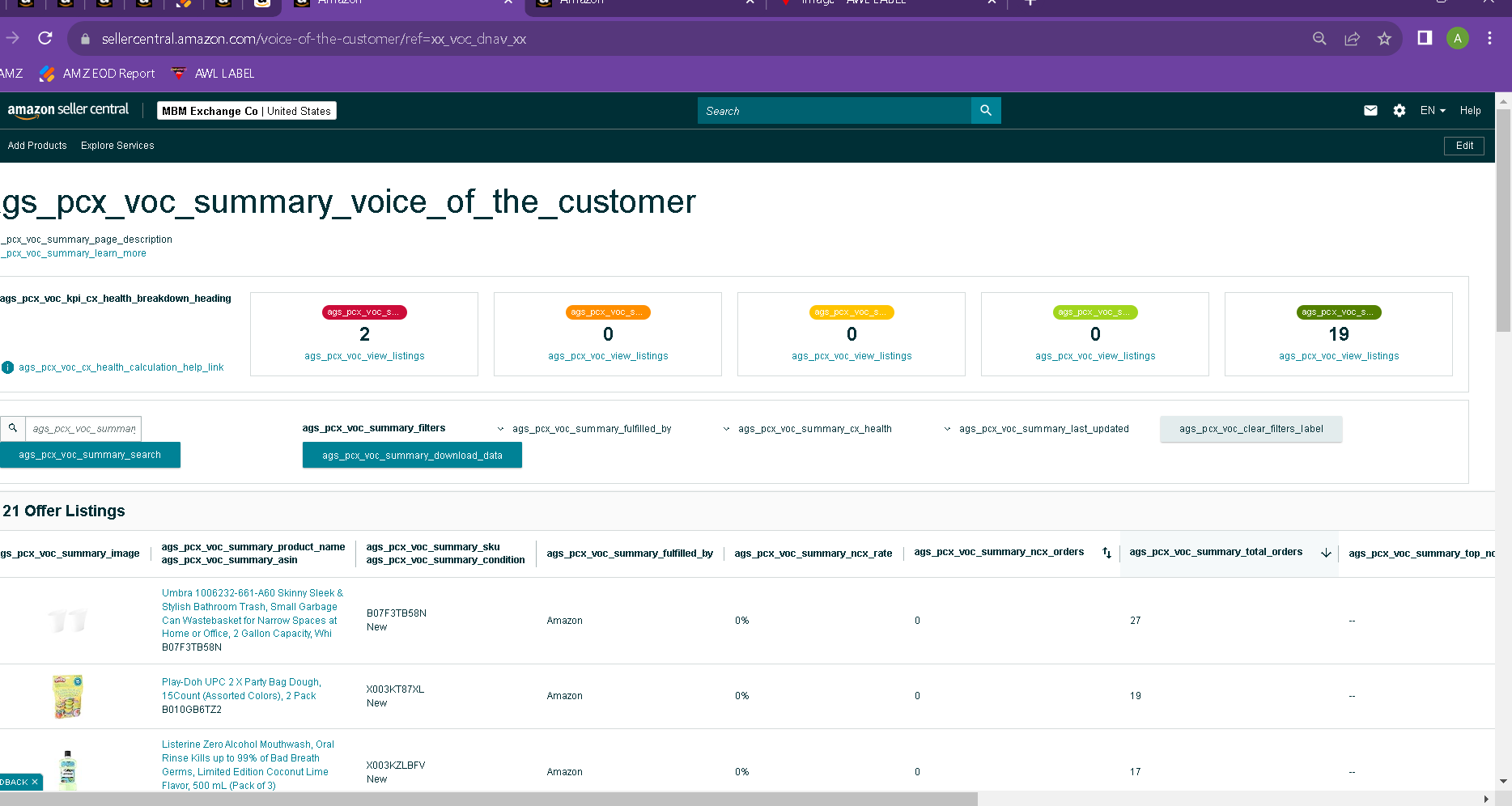
Task: Open the Seller Central messages envelope
Action: click(x=1370, y=111)
